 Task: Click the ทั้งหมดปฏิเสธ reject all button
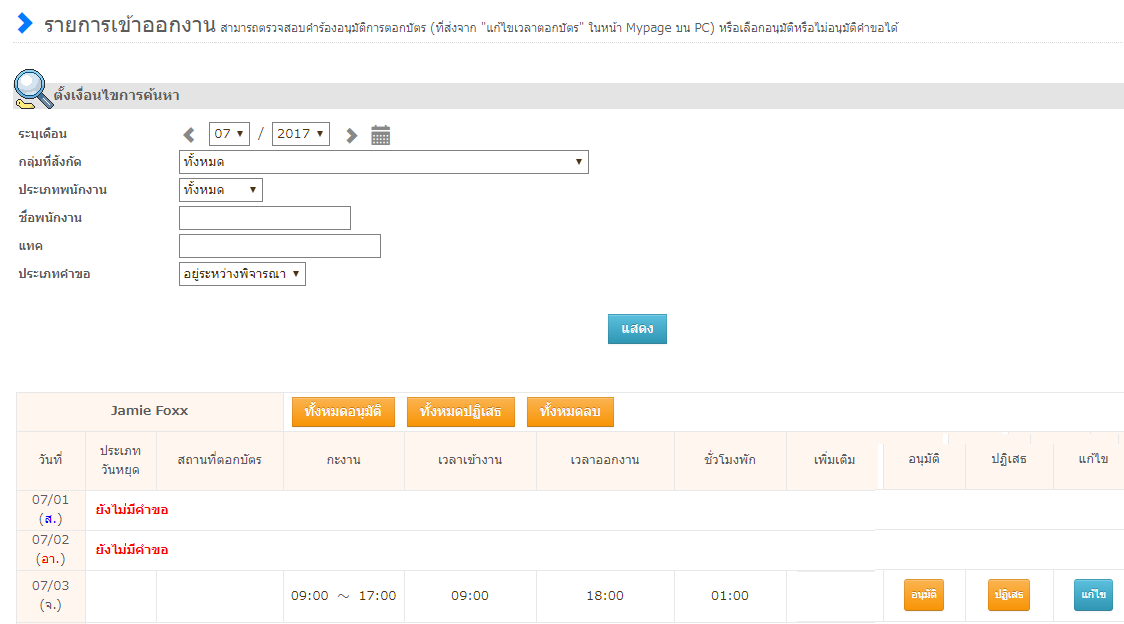(x=460, y=412)
